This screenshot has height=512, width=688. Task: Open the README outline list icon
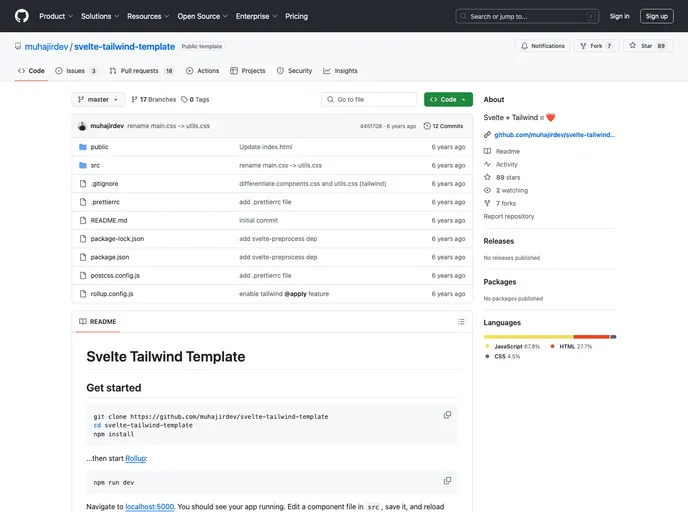click(x=461, y=322)
